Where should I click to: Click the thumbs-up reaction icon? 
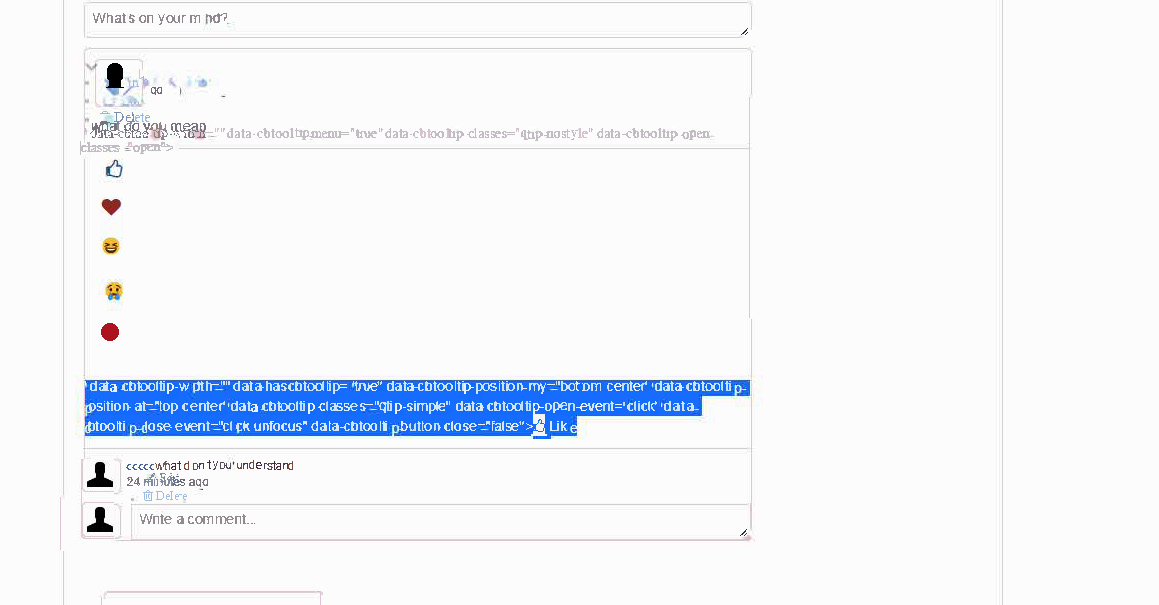[x=114, y=169]
